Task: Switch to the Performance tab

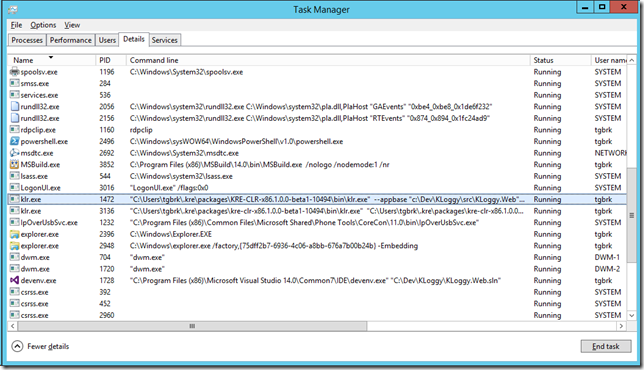Action: [71, 40]
